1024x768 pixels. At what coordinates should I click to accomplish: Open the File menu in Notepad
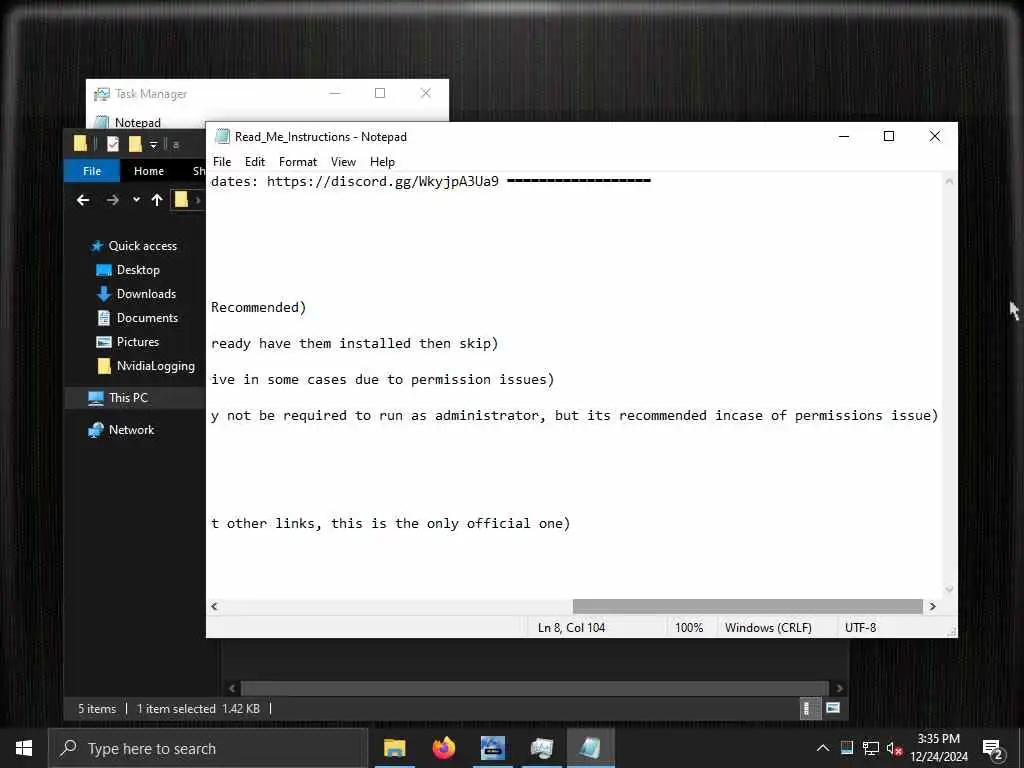[x=222, y=162]
